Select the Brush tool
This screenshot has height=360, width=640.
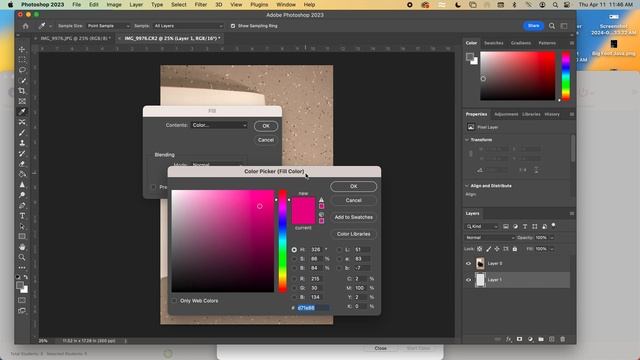point(22,133)
